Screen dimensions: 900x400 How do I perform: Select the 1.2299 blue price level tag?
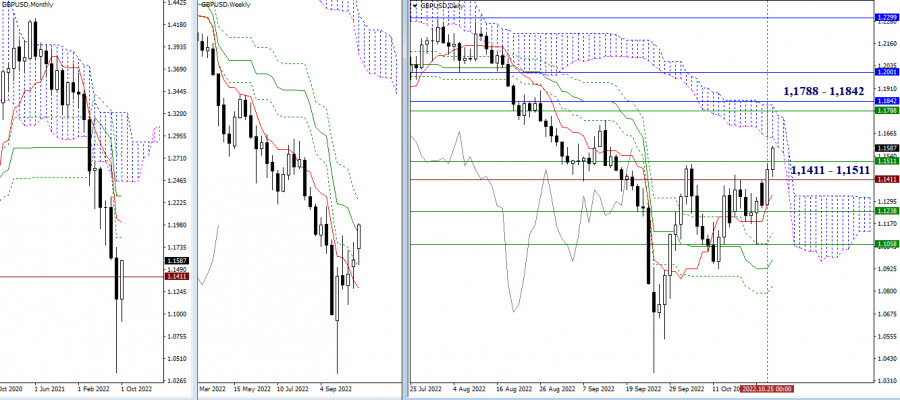(x=885, y=18)
